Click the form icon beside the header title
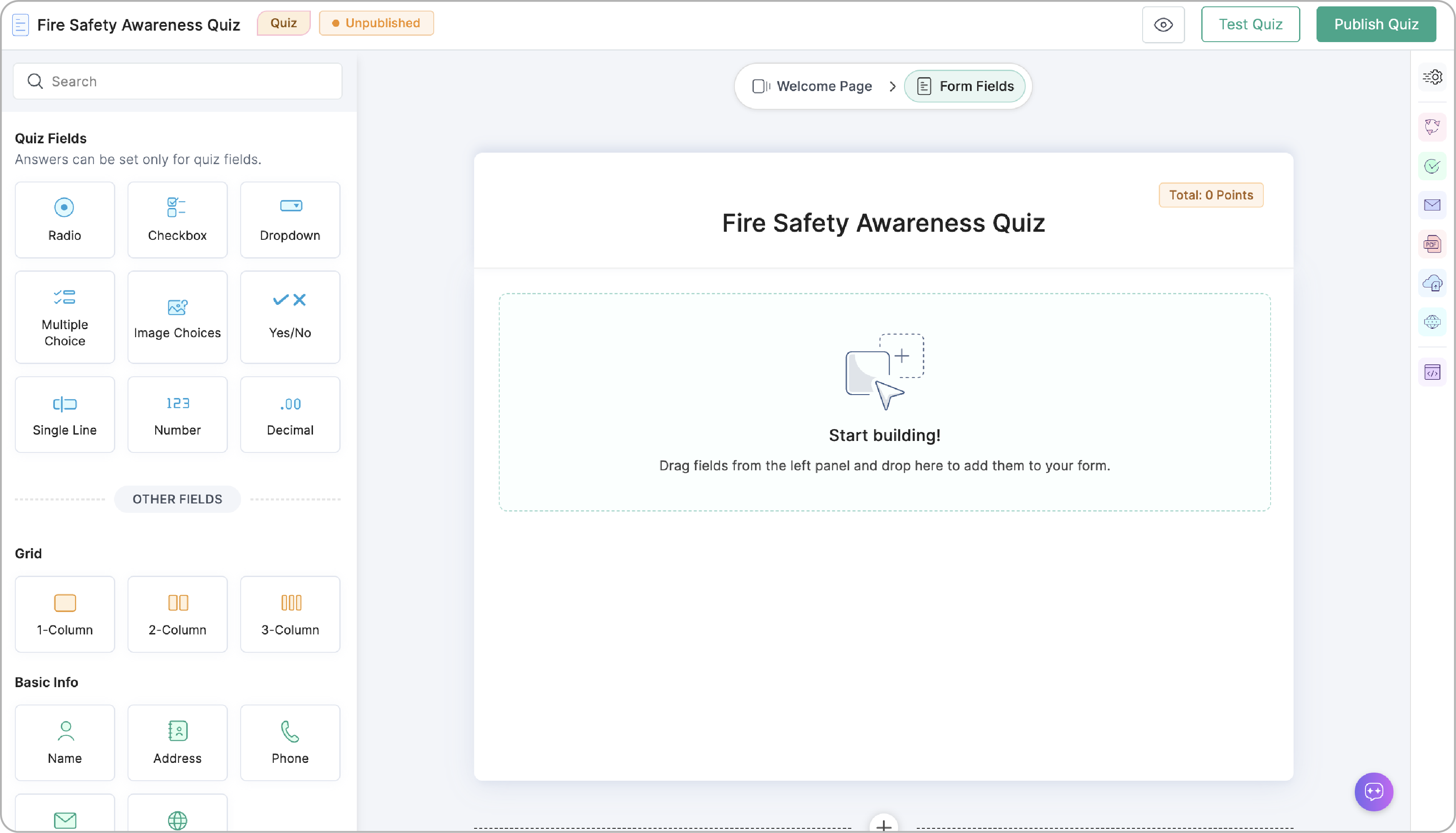This screenshot has width=1456, height=833. tap(20, 25)
